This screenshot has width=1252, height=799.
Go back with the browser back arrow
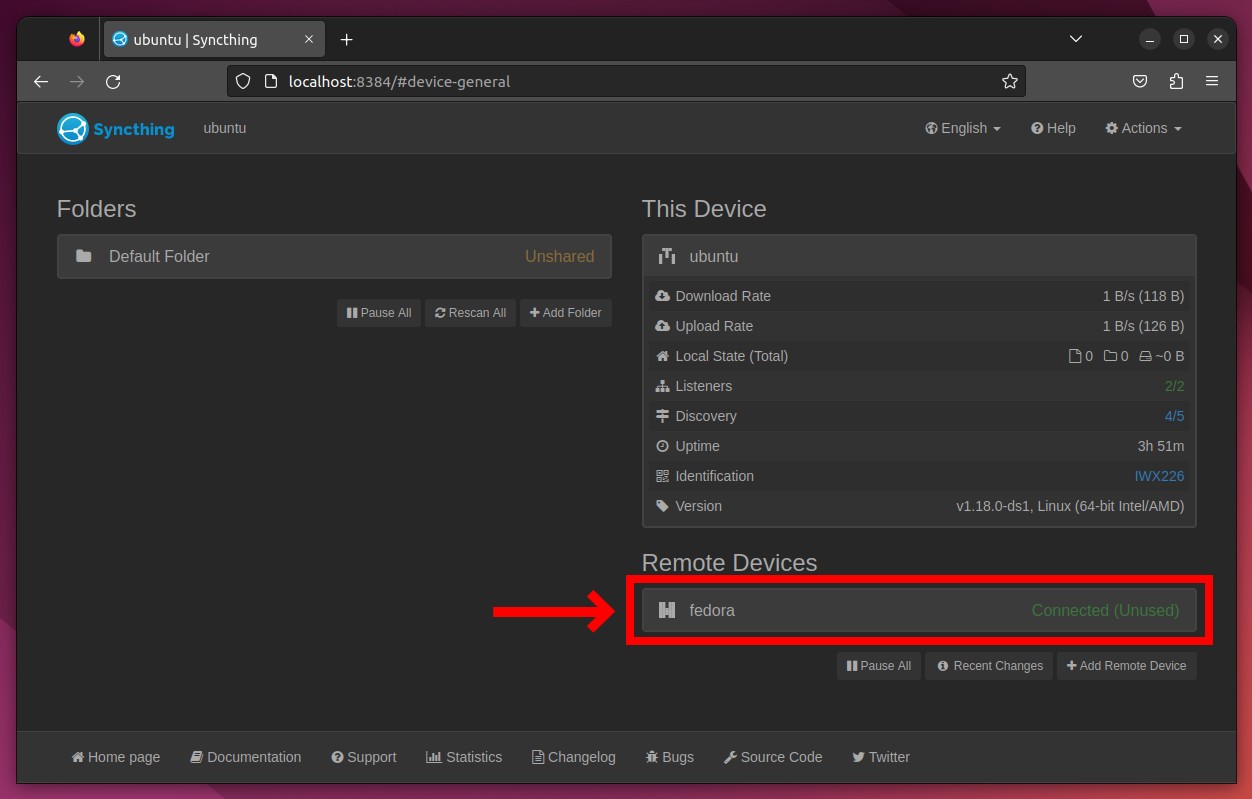(41, 81)
